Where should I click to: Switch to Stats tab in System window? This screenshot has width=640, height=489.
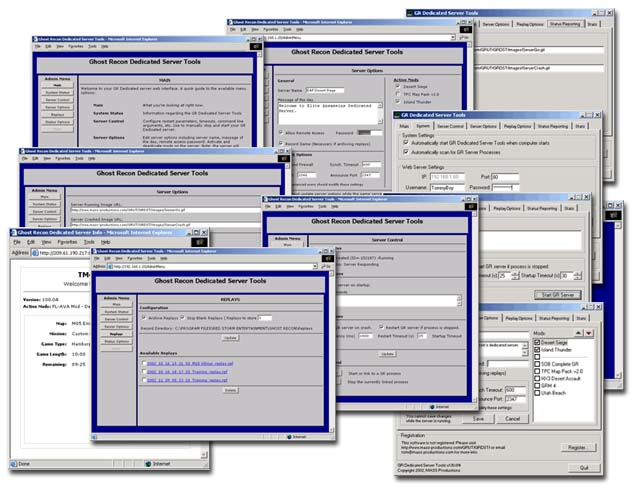580,127
